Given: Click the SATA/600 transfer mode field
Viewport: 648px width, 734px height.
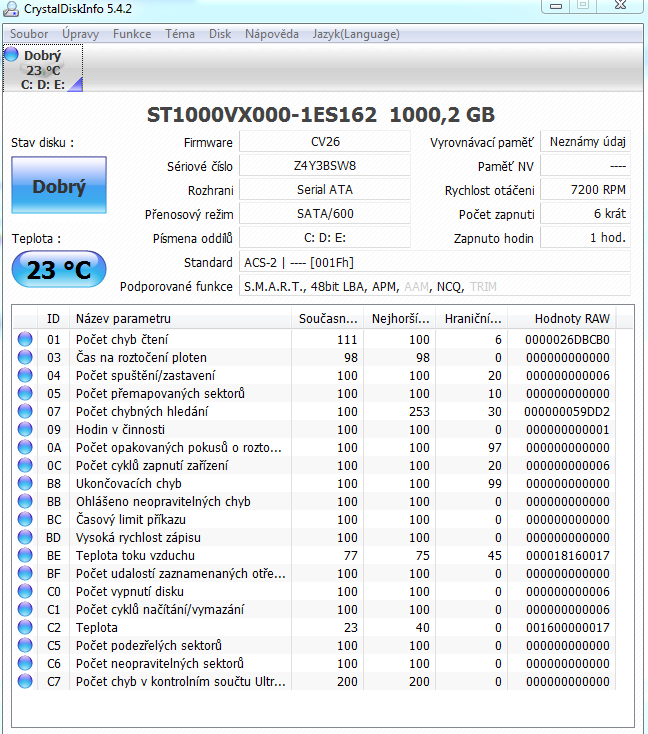Looking at the screenshot, I should [325, 213].
